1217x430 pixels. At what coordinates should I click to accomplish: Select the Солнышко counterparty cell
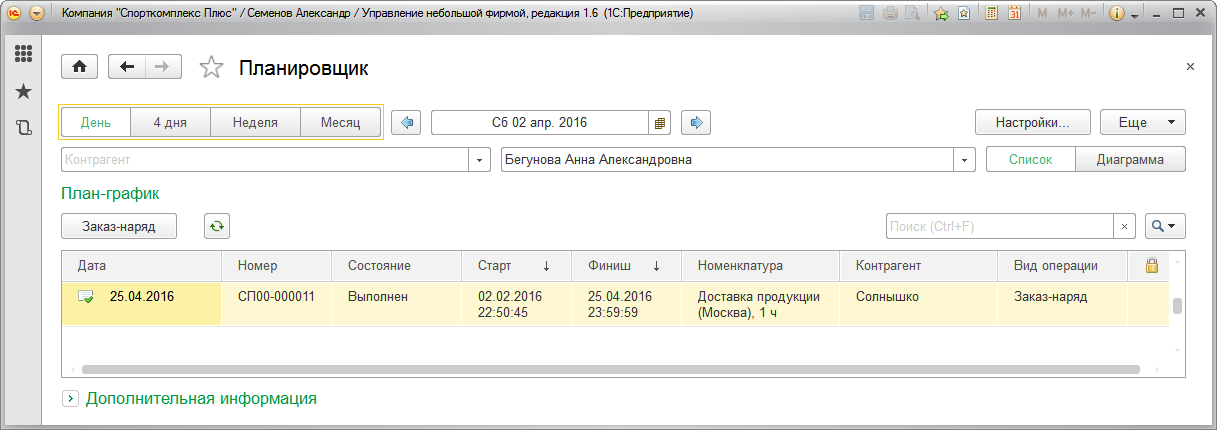(x=919, y=304)
